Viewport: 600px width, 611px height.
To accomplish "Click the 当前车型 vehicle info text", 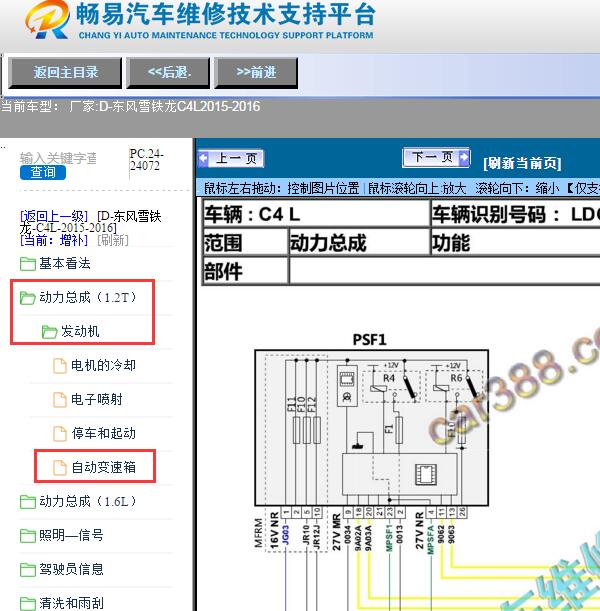I will coord(131,106).
